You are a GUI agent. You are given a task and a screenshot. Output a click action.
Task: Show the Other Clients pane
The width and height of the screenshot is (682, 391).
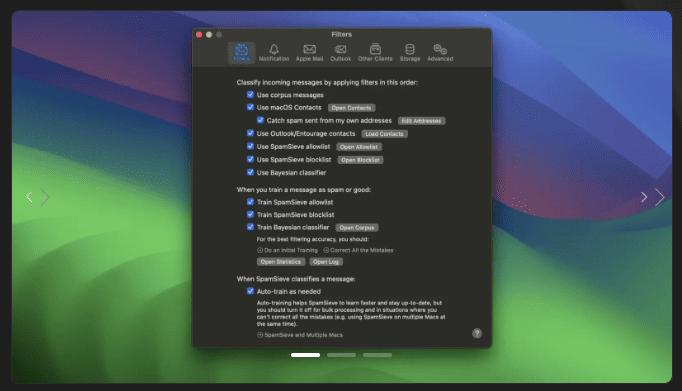pyautogui.click(x=375, y=53)
